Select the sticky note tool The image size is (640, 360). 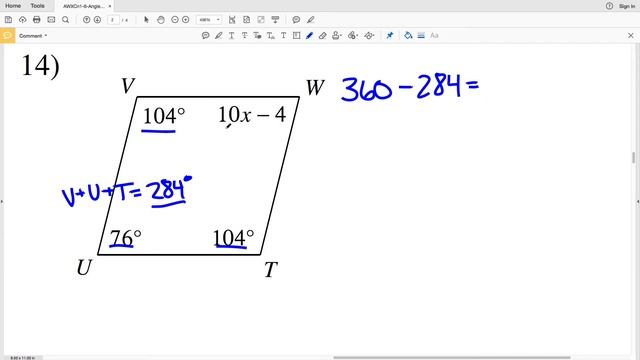click(x=206, y=36)
